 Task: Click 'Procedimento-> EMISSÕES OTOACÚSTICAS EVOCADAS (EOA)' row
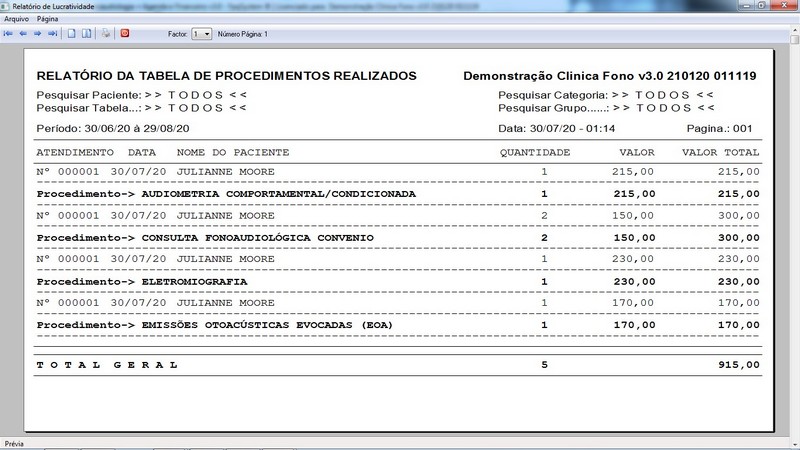(398, 325)
